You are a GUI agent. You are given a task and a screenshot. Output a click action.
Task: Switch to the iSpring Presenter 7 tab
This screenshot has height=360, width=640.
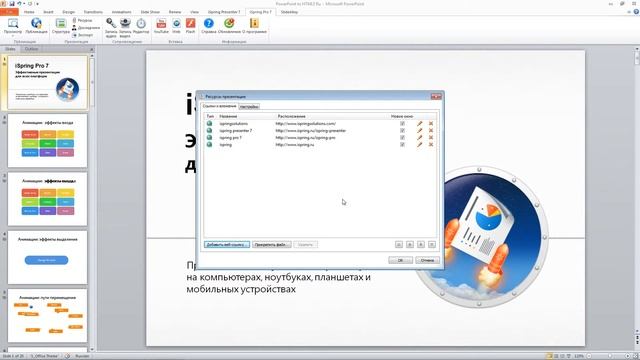224,12
